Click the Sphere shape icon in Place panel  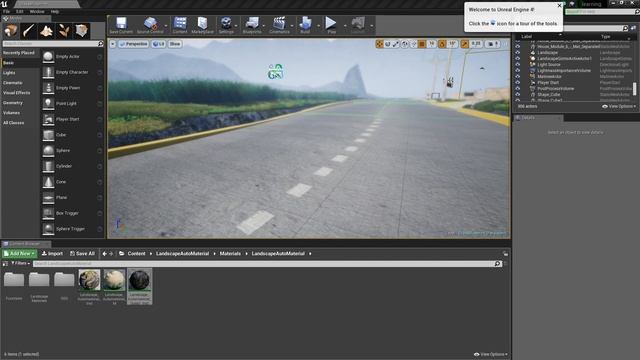coord(48,151)
